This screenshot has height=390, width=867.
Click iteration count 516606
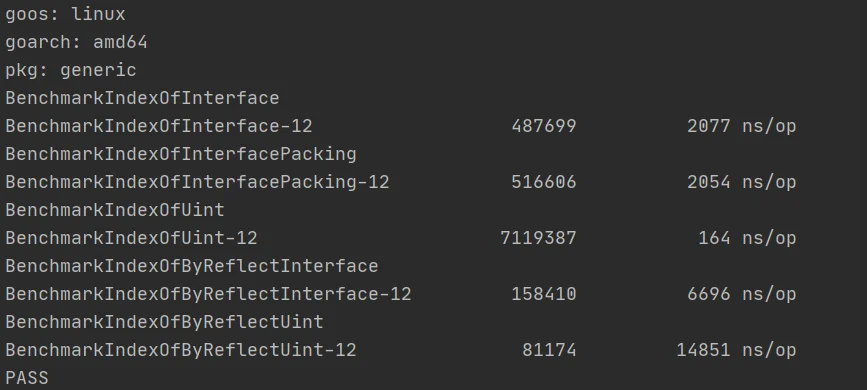[x=544, y=182]
